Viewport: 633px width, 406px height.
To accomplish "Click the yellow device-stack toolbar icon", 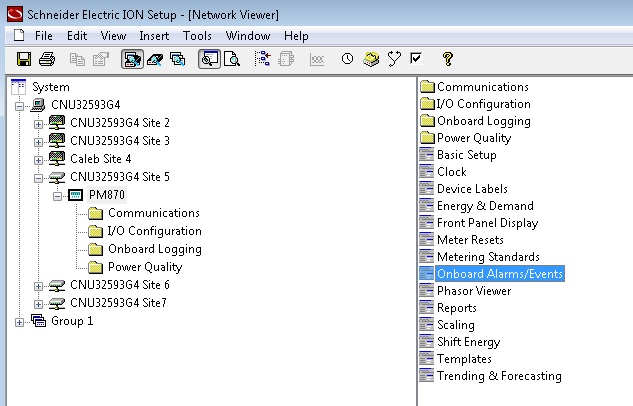I will pos(371,59).
